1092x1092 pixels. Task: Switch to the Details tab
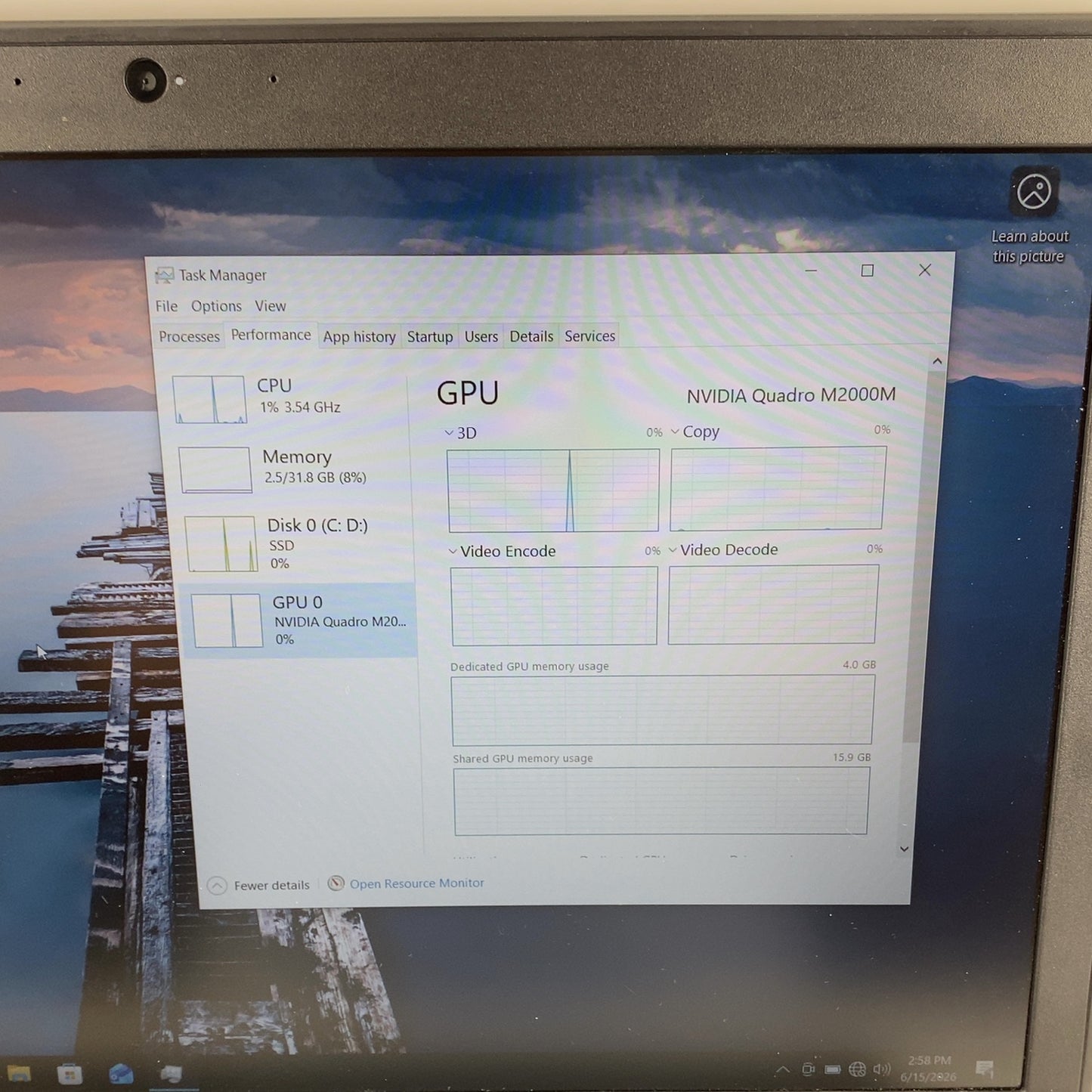click(x=531, y=336)
